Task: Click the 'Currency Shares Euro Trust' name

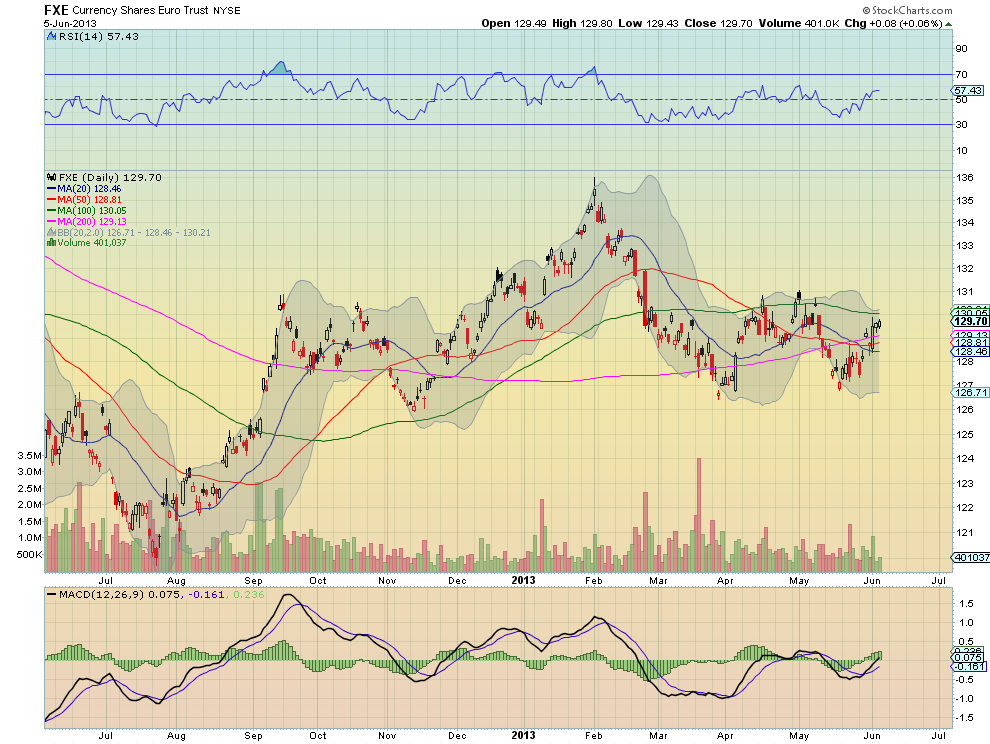Action: click(x=140, y=11)
